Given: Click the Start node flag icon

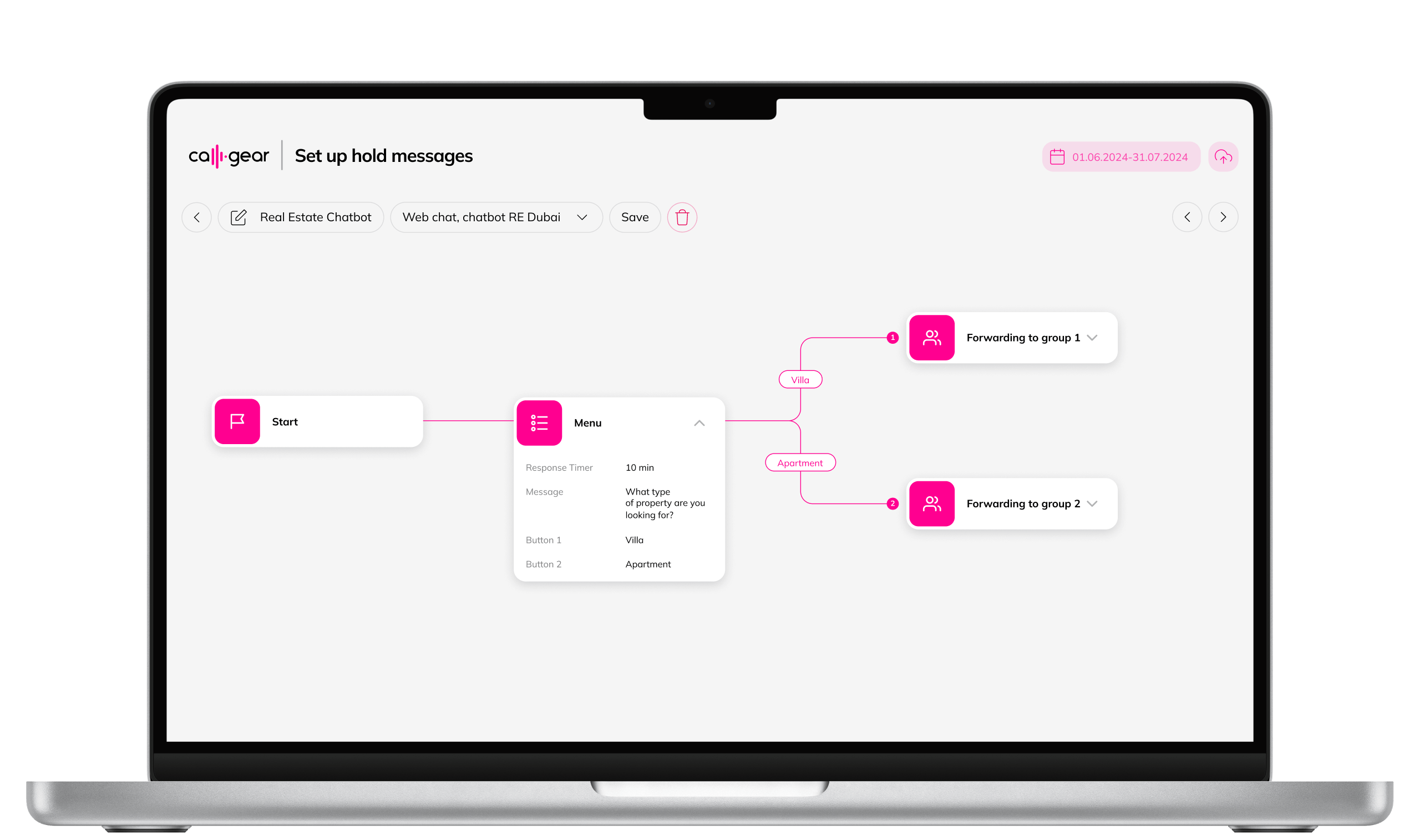Looking at the screenshot, I should click(239, 421).
